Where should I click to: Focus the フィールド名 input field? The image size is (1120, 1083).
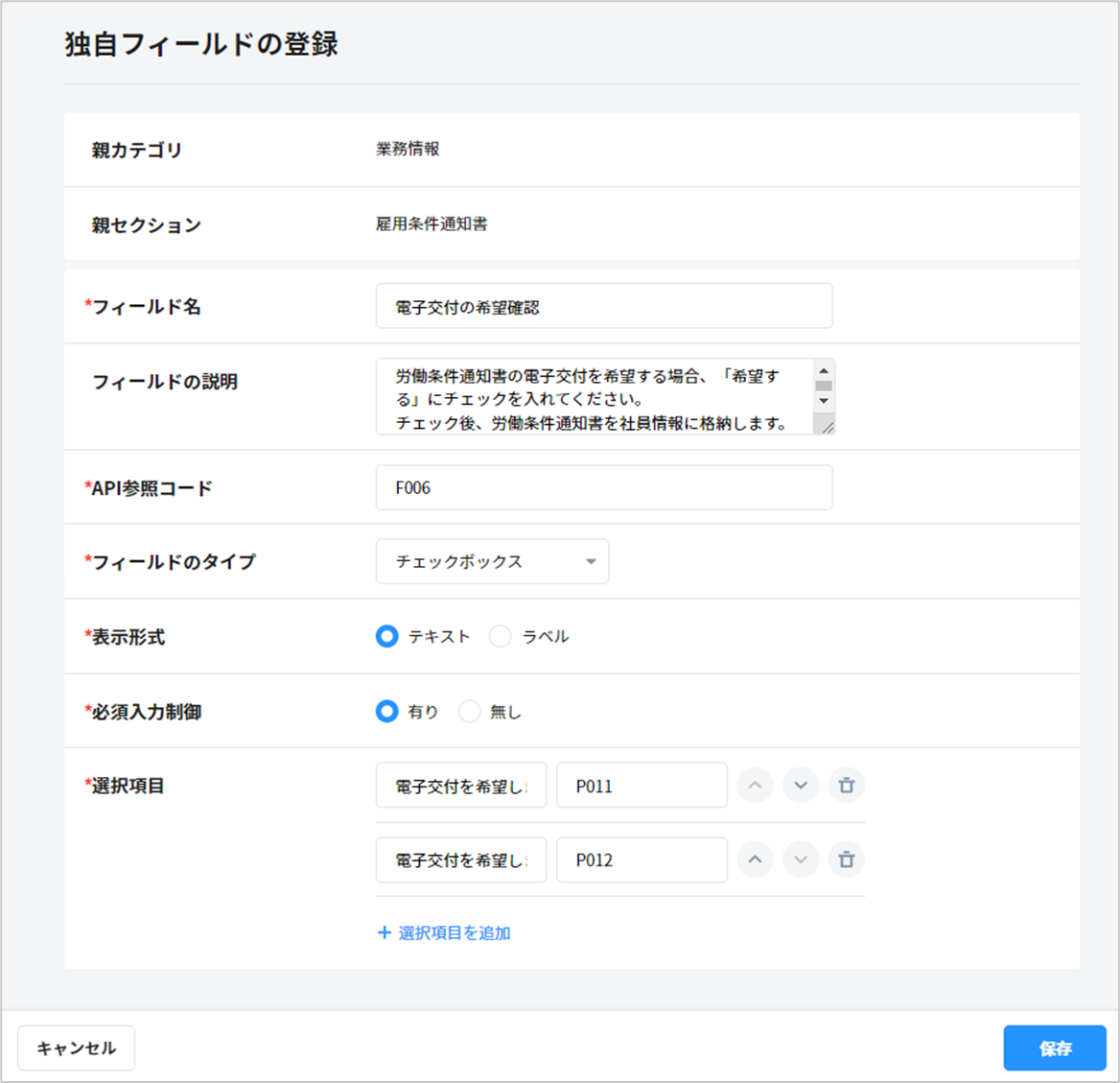(x=604, y=307)
